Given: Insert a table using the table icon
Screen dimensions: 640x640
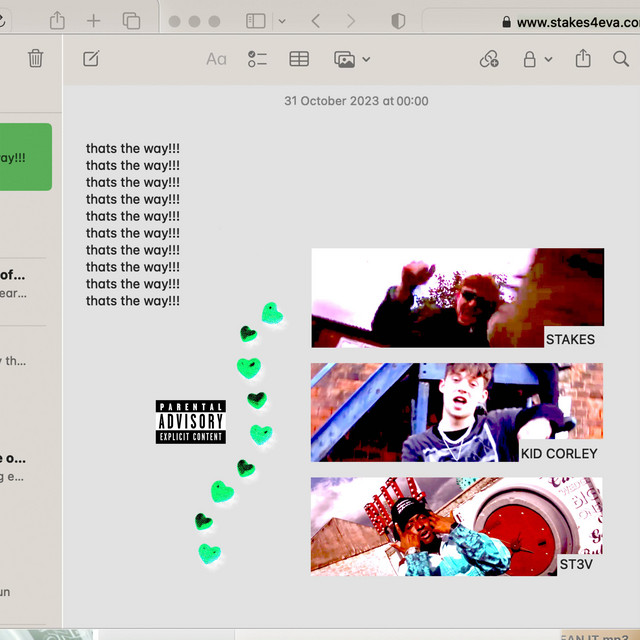Looking at the screenshot, I should click(299, 59).
